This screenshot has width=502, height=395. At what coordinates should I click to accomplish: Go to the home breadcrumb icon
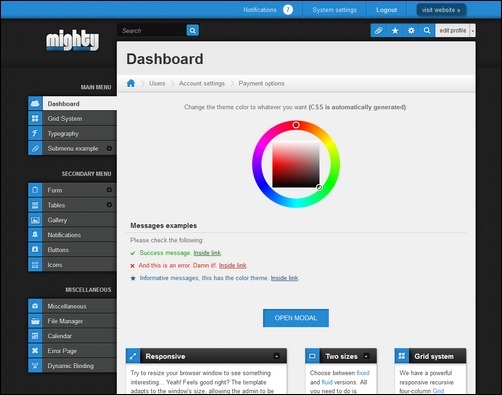pos(131,83)
